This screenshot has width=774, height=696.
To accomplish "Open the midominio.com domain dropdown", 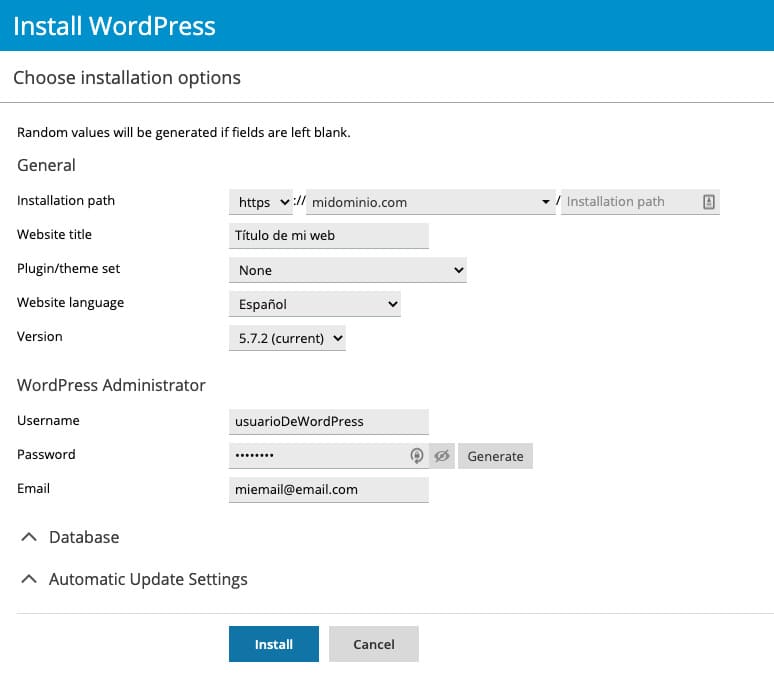I will click(x=430, y=202).
